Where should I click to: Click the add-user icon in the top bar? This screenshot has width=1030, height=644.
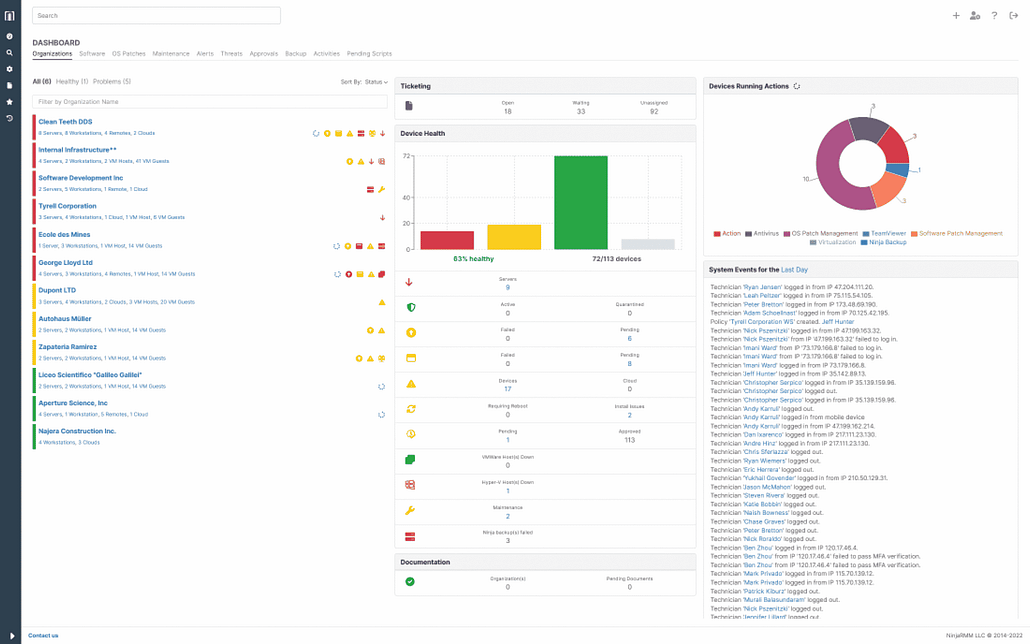[975, 15]
